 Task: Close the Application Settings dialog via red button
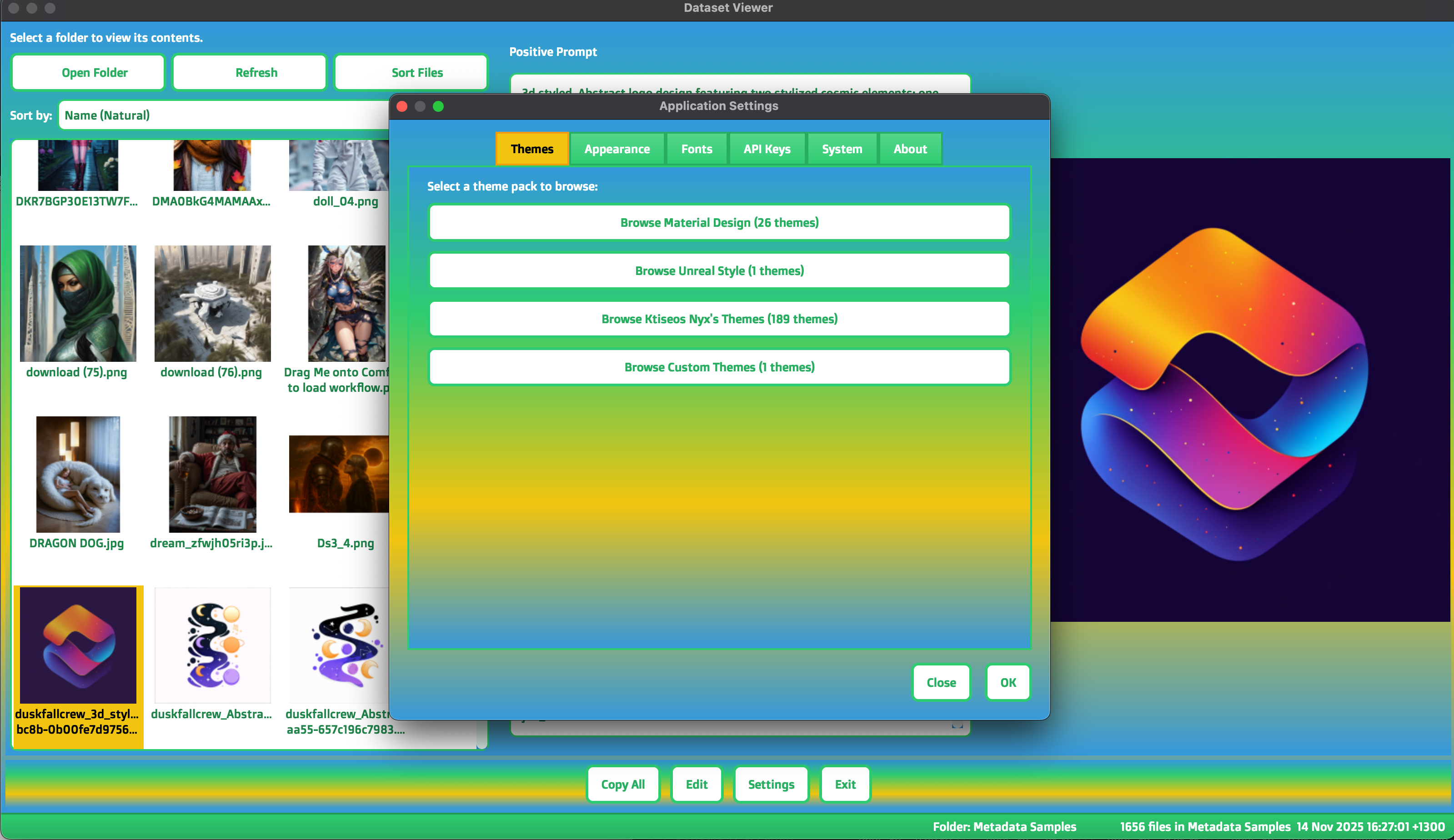402,106
